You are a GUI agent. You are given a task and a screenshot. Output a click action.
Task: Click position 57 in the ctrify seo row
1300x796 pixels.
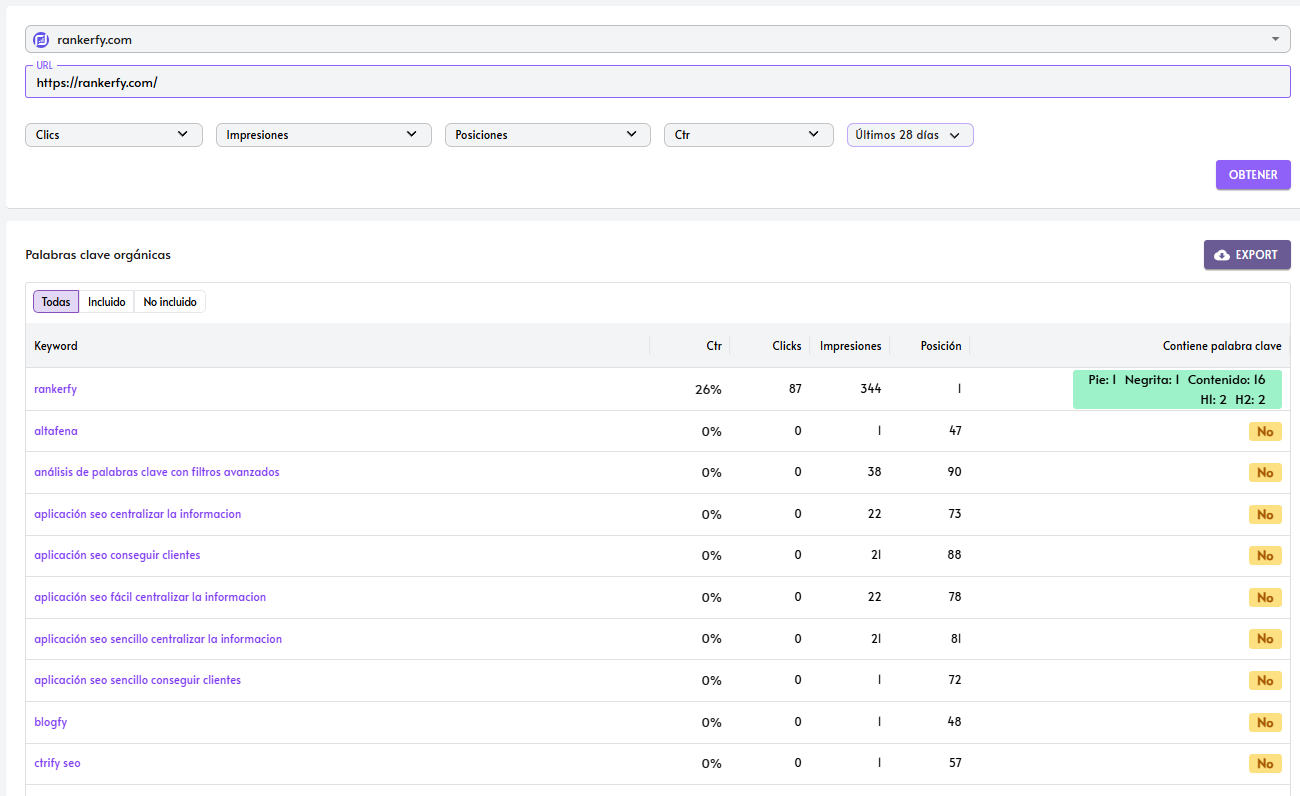coord(955,763)
